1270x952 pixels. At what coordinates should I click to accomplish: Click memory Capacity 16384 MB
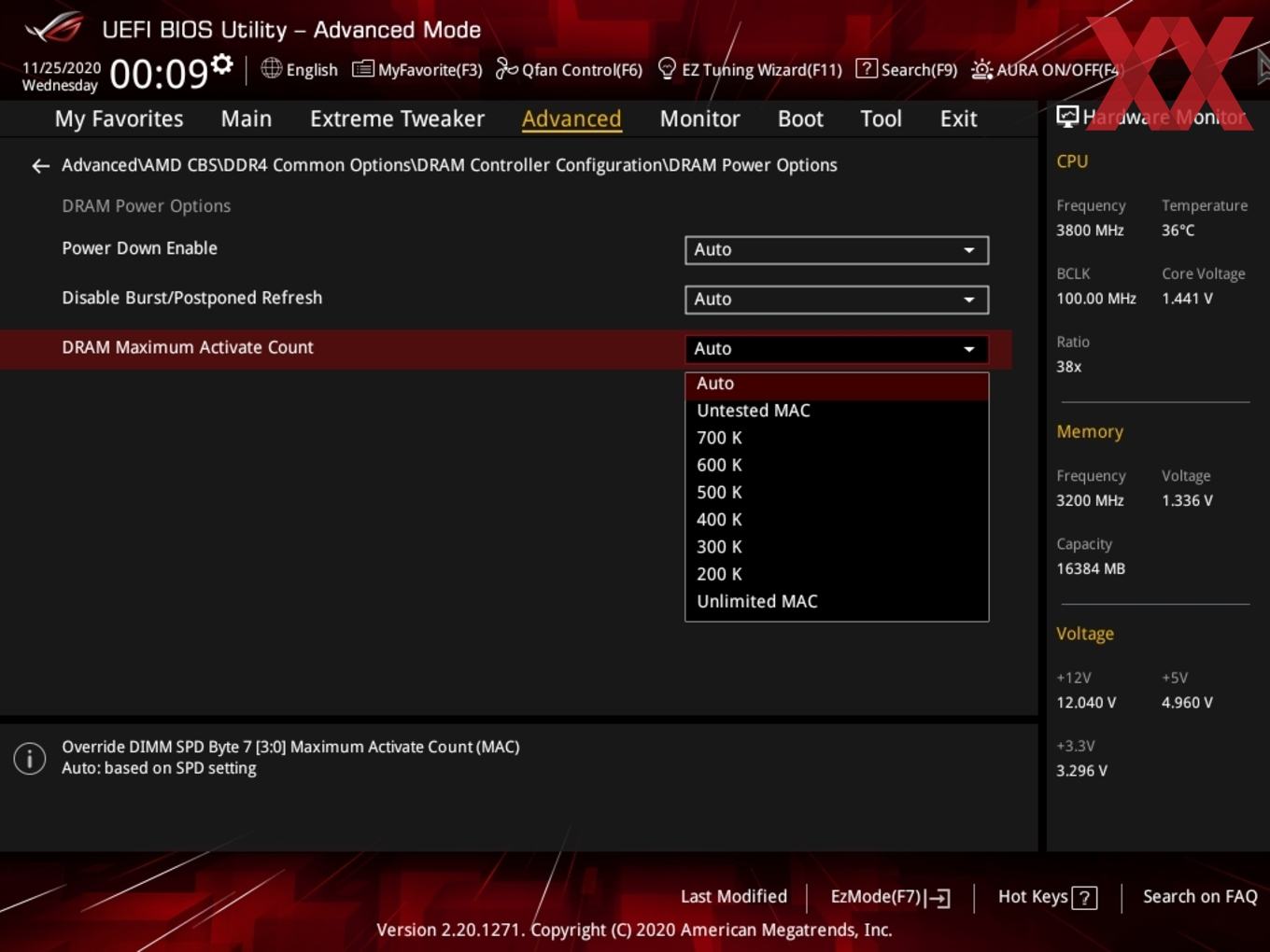pos(1091,569)
